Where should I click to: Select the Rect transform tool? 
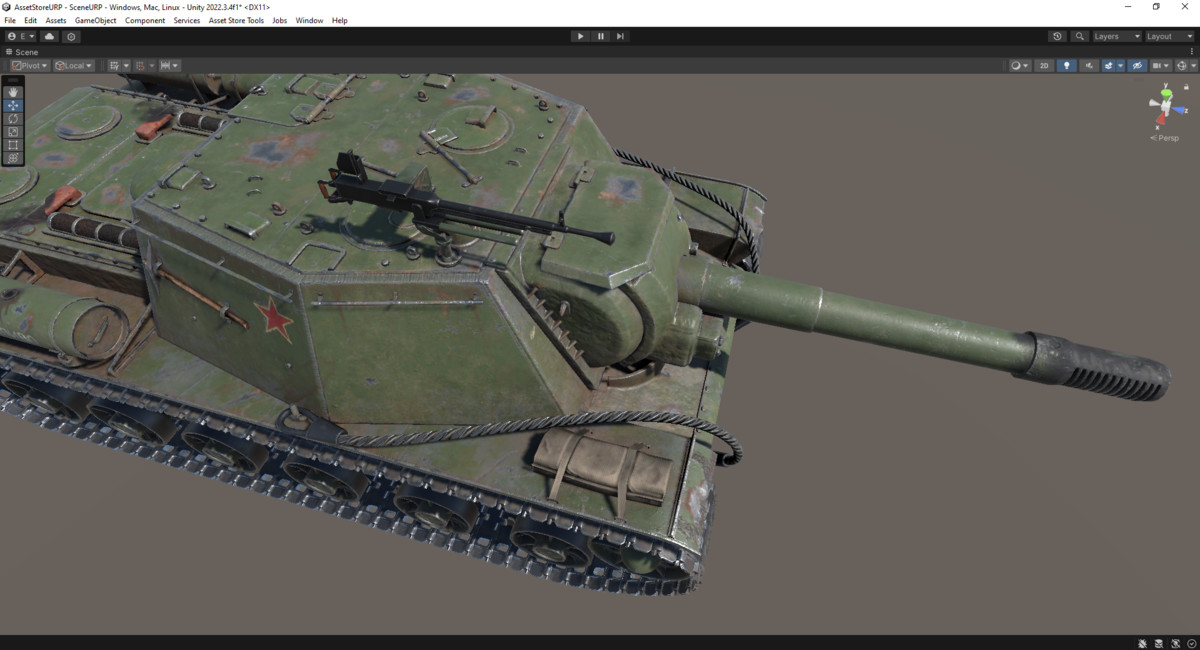(13, 145)
